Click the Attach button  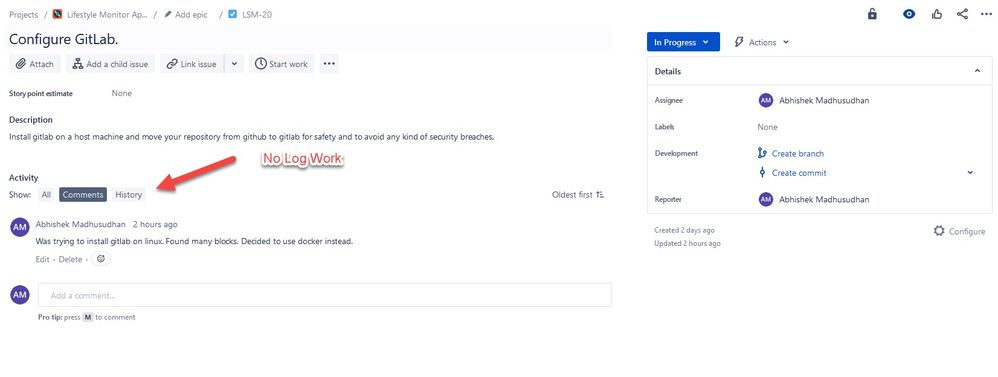click(x=35, y=64)
